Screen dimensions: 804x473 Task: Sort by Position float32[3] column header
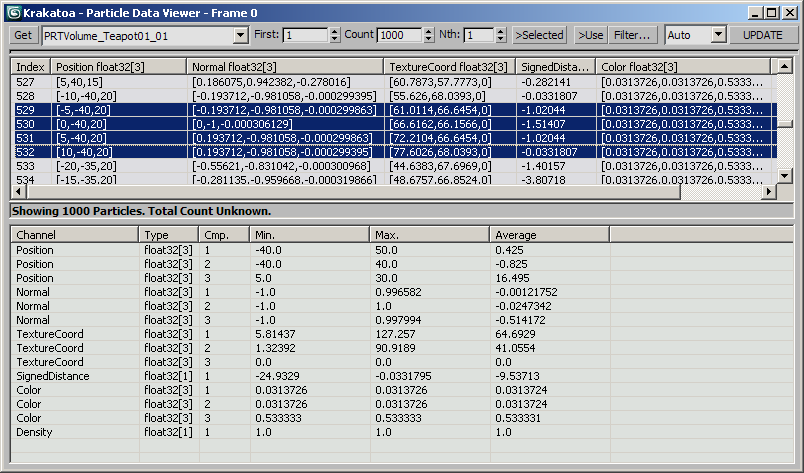pyautogui.click(x=119, y=66)
